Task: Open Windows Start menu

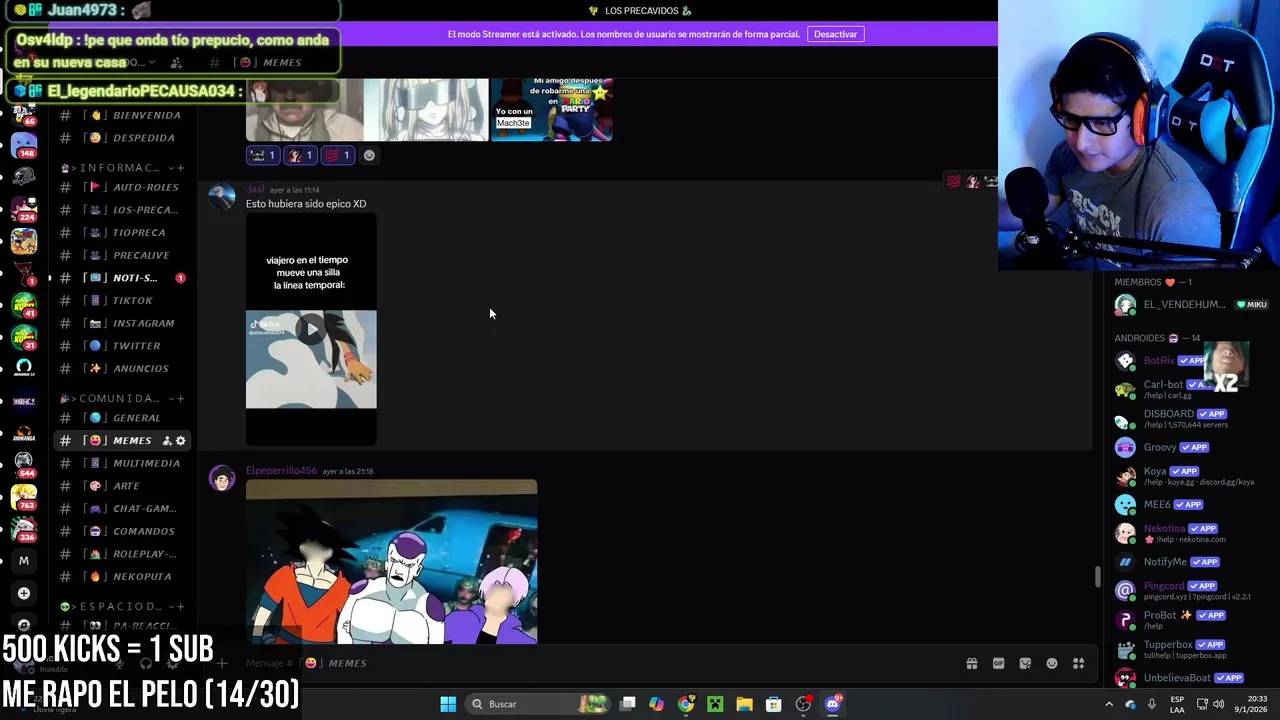Action: point(448,704)
